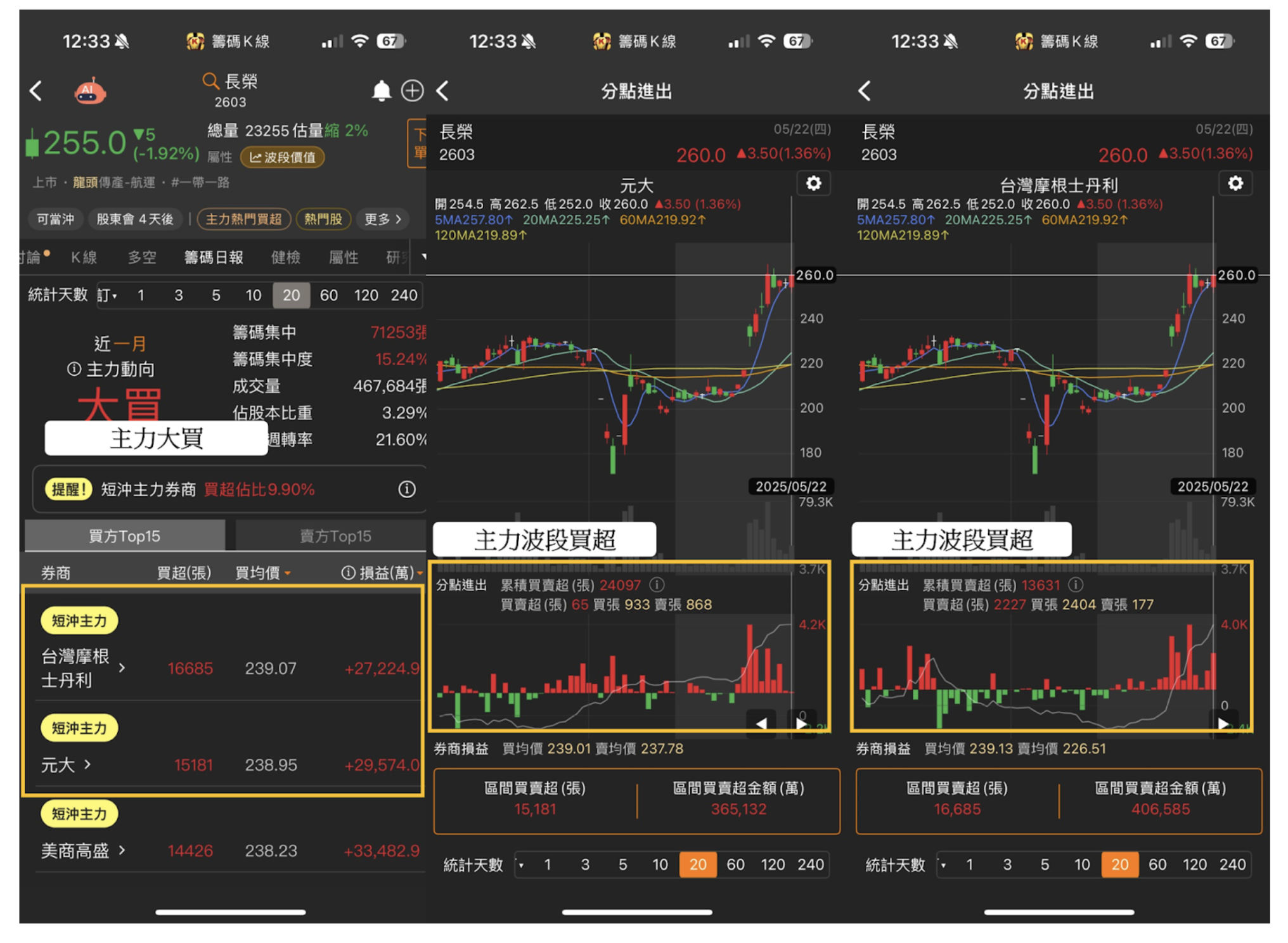Tap the AI robot assistant icon
The height and width of the screenshot is (943, 1288).
(x=90, y=92)
